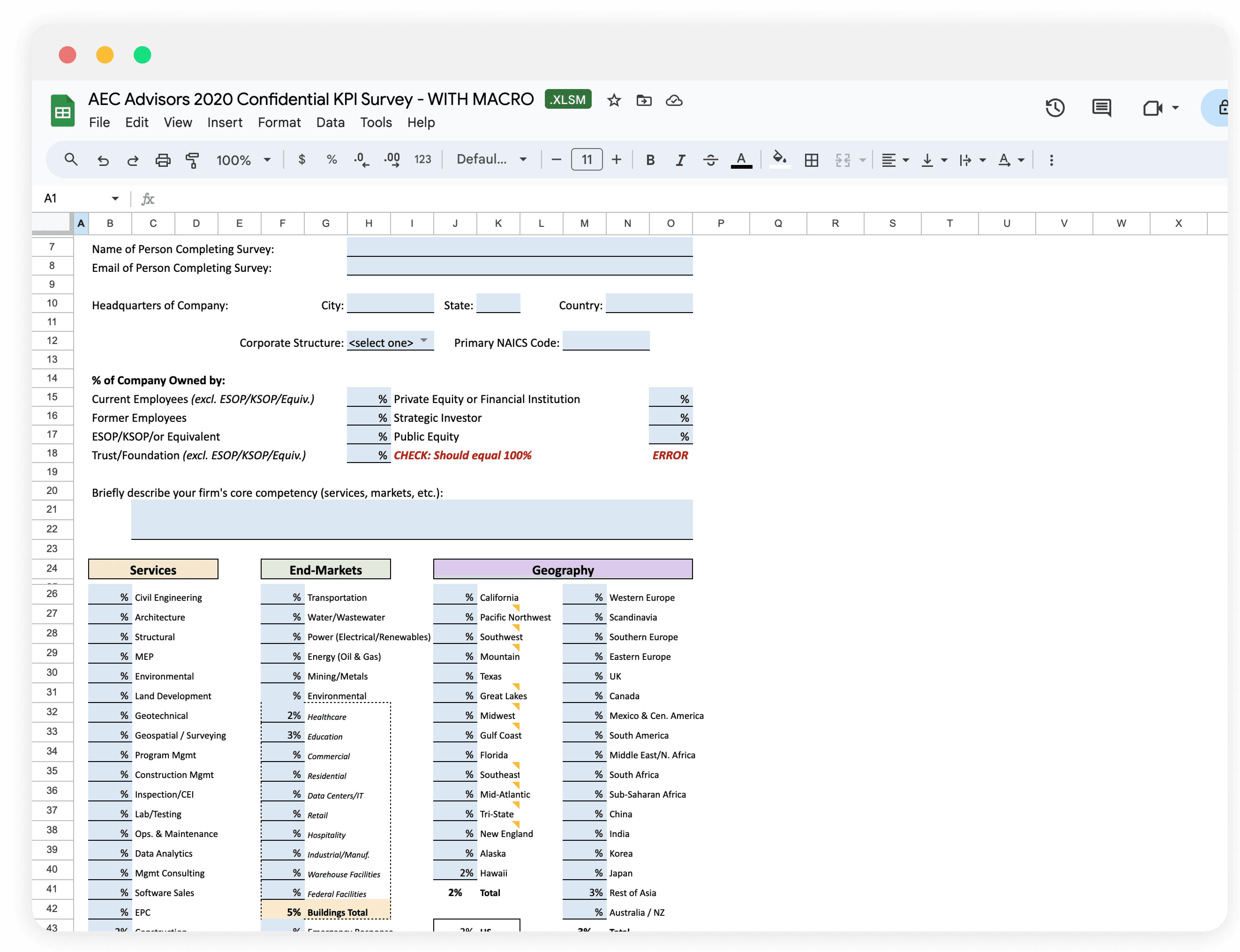Click the Country input cell
The image size is (1240, 952).
(649, 303)
